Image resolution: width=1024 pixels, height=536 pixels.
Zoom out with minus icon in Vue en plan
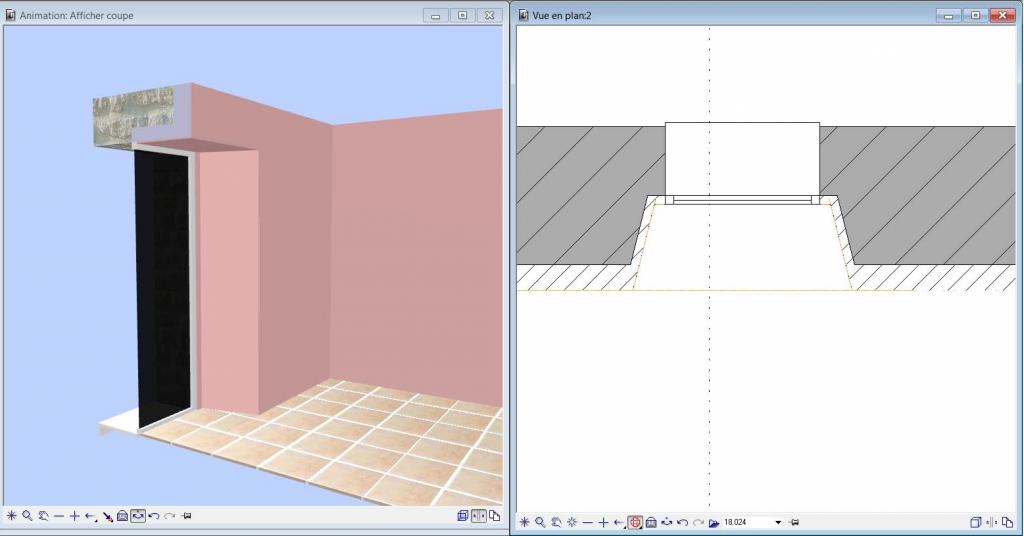click(588, 522)
